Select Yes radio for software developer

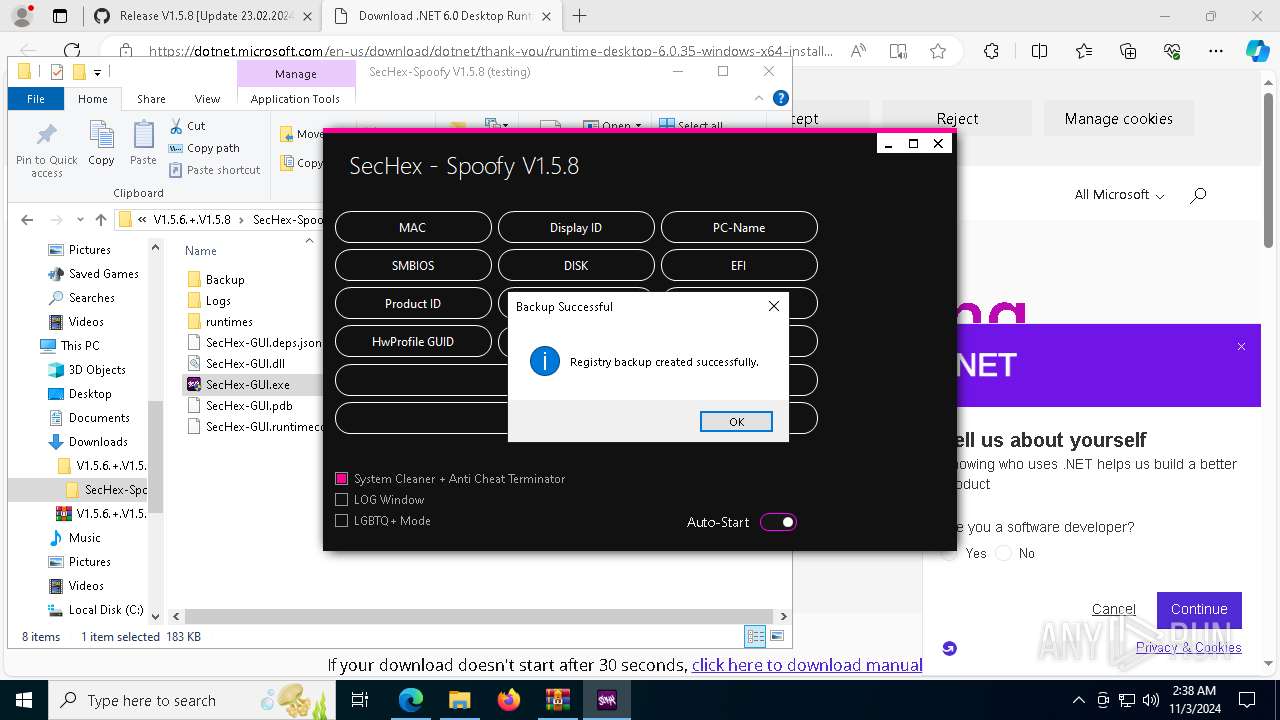coord(948,553)
